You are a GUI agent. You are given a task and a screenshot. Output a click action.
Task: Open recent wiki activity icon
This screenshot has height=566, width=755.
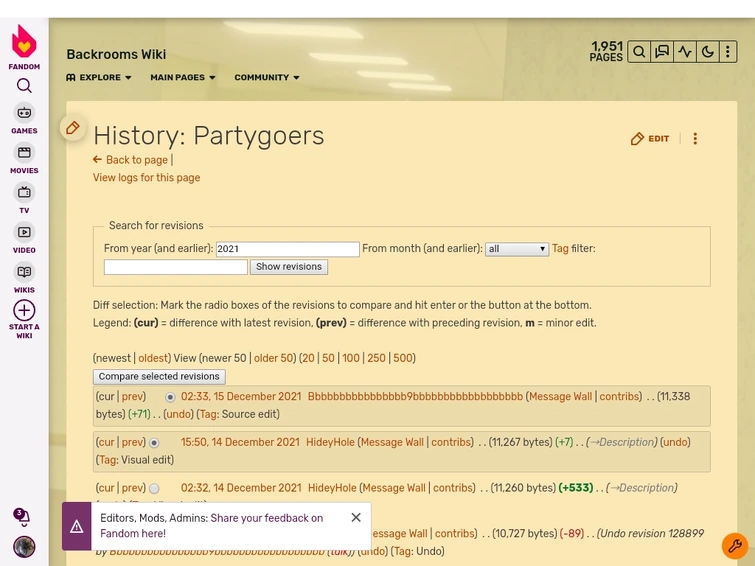pos(685,52)
